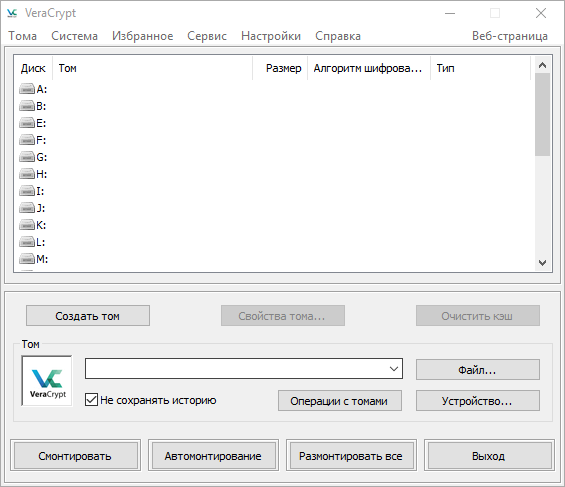Click the Тип column header

[480, 68]
